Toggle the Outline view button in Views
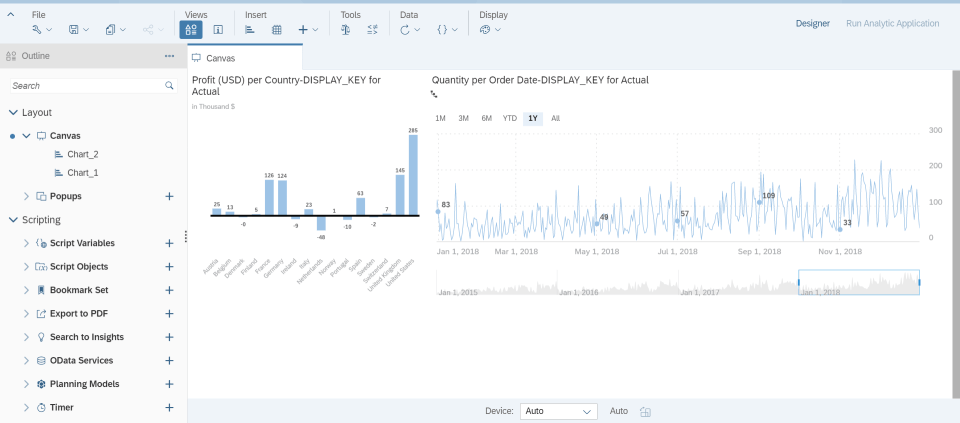The height and width of the screenshot is (423, 960). pos(190,30)
